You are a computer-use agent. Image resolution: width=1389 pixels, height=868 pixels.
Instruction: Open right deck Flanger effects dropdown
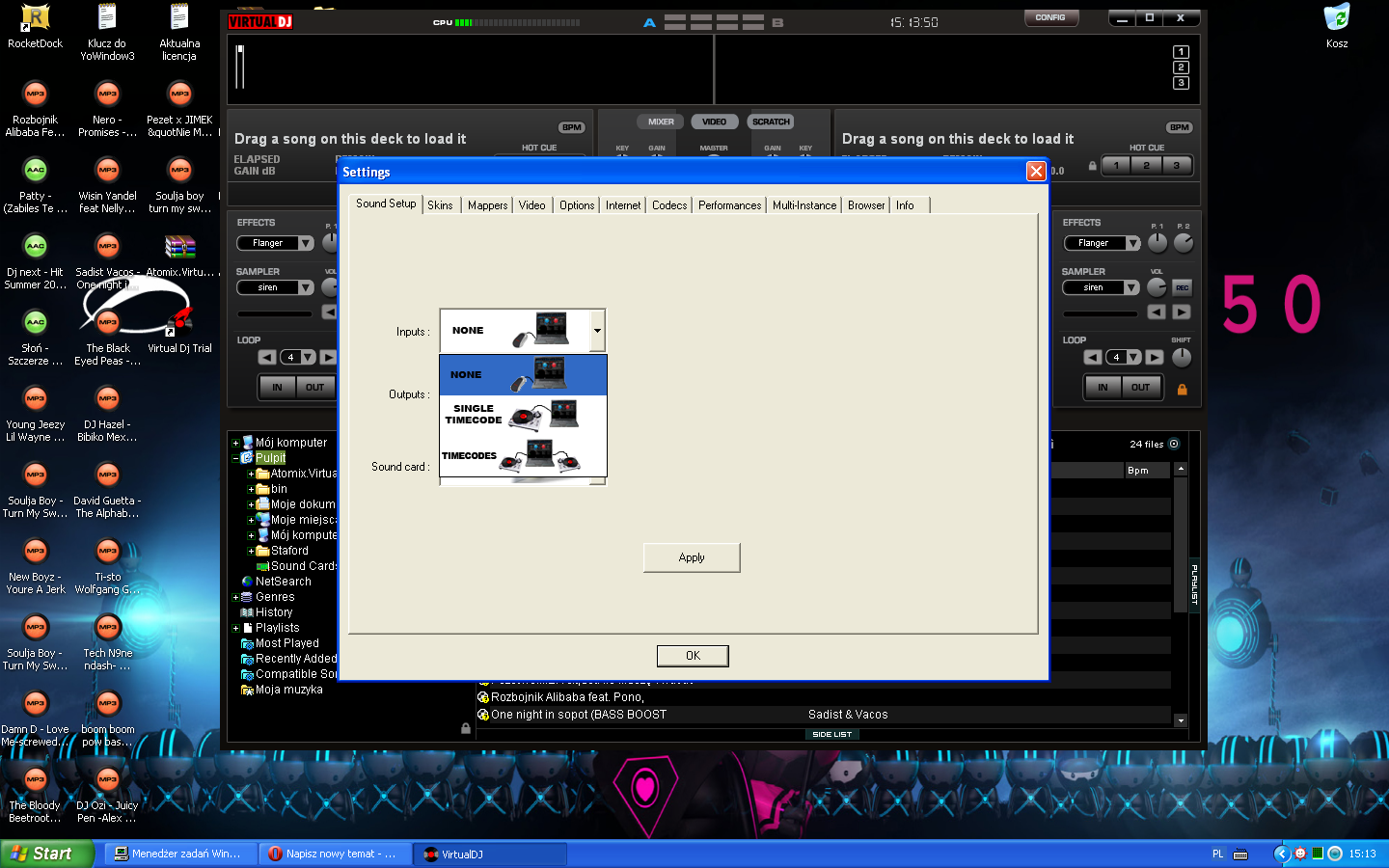point(1133,243)
